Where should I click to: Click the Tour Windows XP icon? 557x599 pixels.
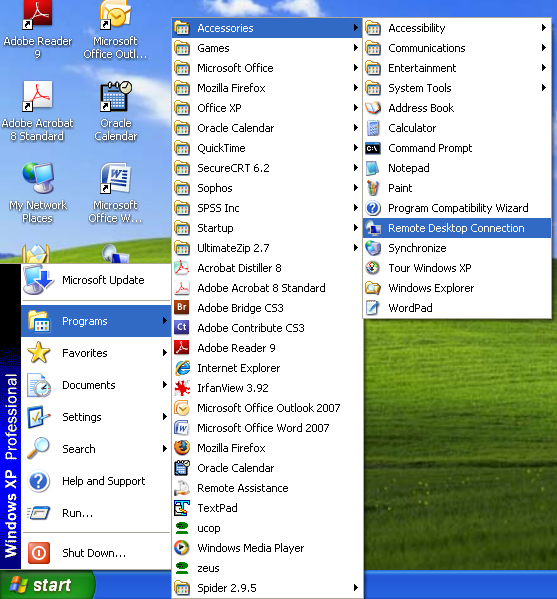click(x=373, y=268)
